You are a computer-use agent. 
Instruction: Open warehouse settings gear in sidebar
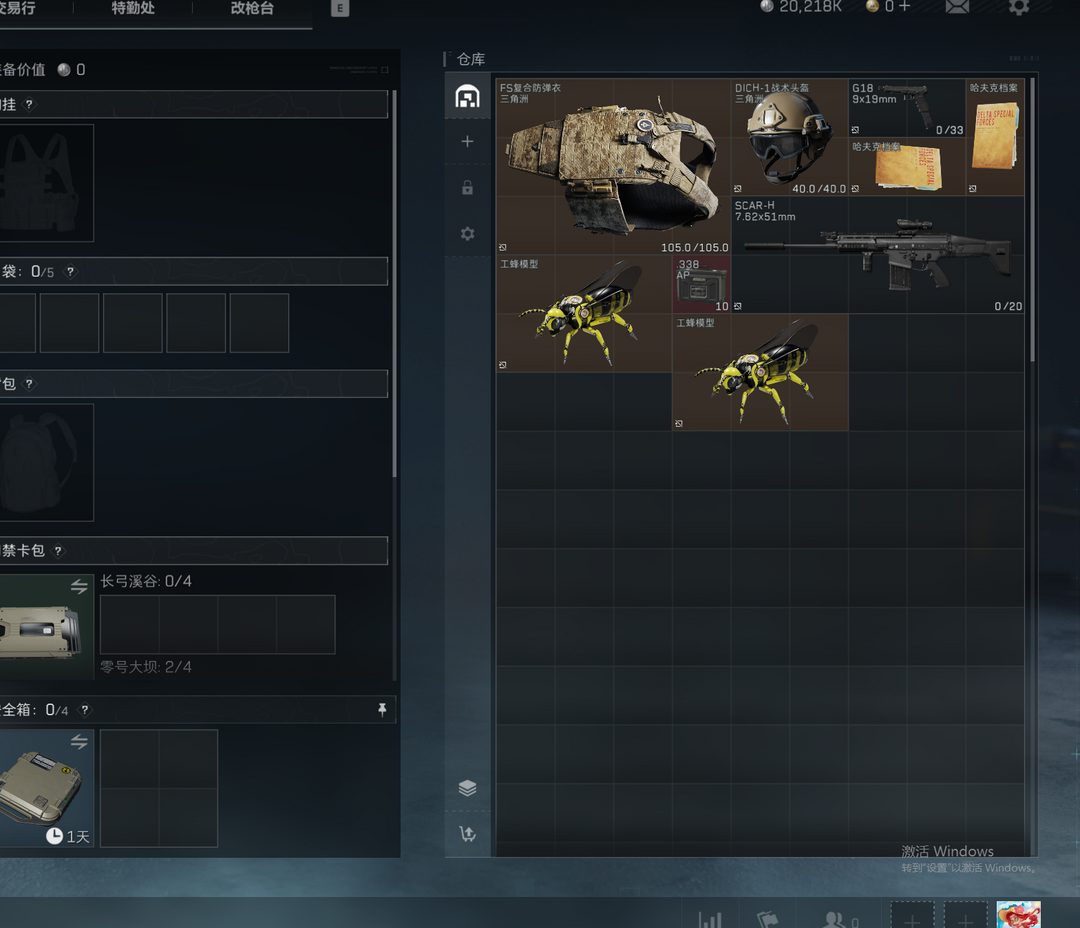pyautogui.click(x=467, y=234)
